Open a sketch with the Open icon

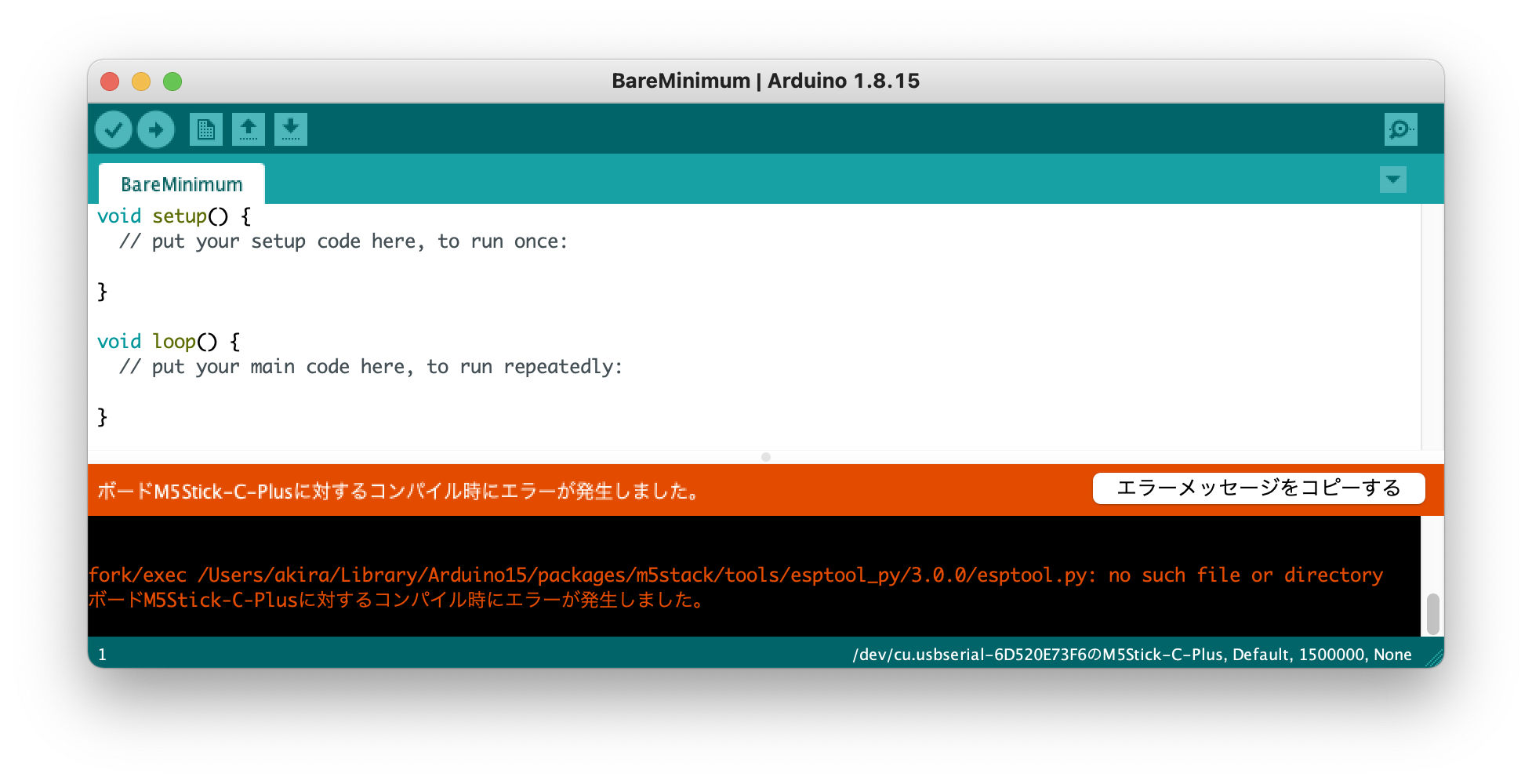pos(249,129)
